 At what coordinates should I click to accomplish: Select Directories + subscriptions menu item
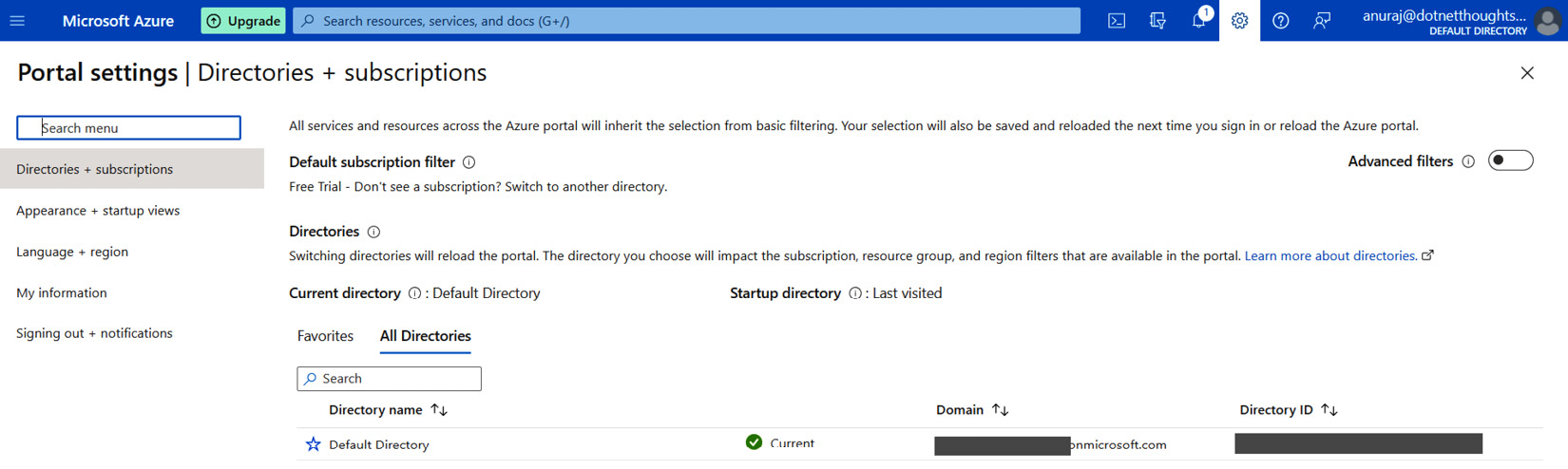(132, 169)
